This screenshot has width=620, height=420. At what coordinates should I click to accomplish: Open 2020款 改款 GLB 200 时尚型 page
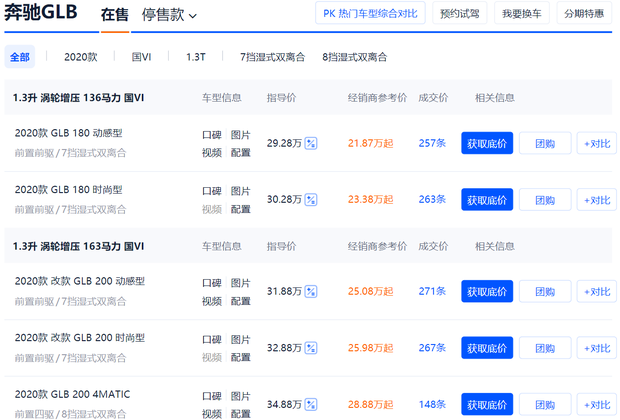80,338
